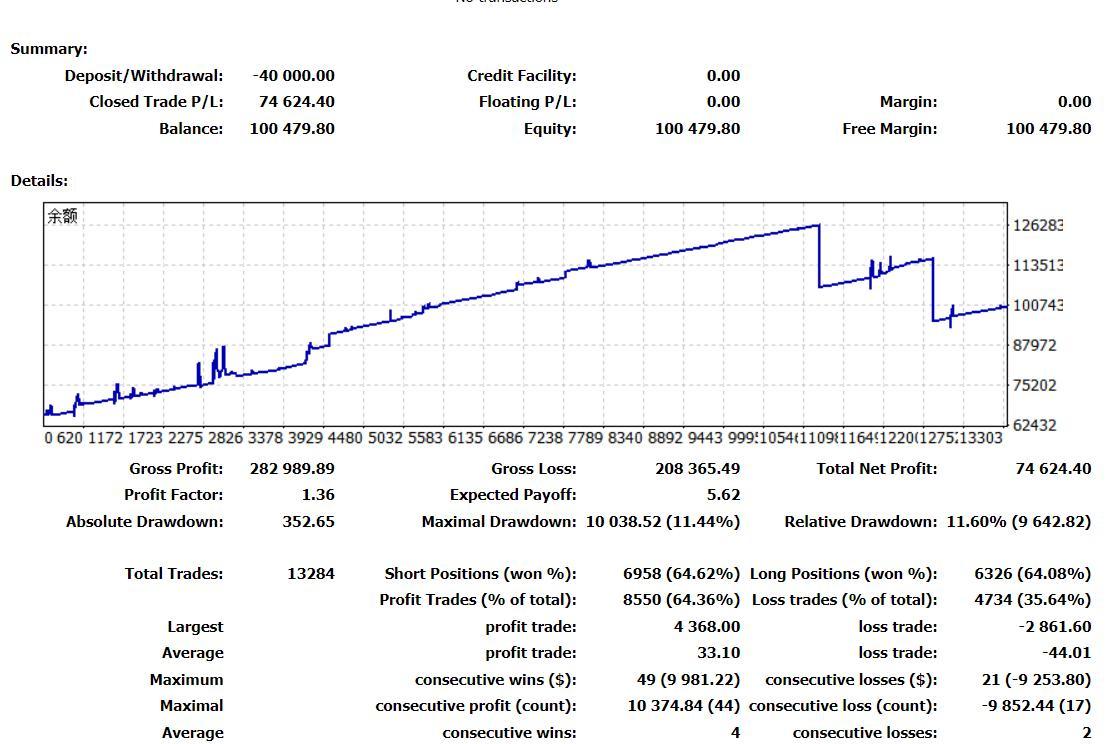Click the Free Margin value 100 479.80
The width and height of the screenshot is (1113, 744).
(x=1048, y=129)
